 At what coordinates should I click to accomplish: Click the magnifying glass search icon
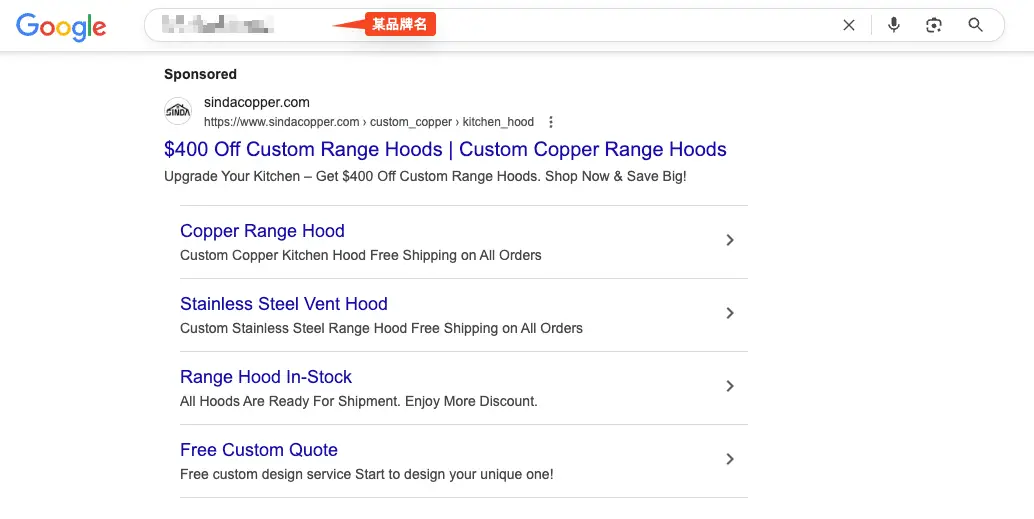click(x=975, y=25)
